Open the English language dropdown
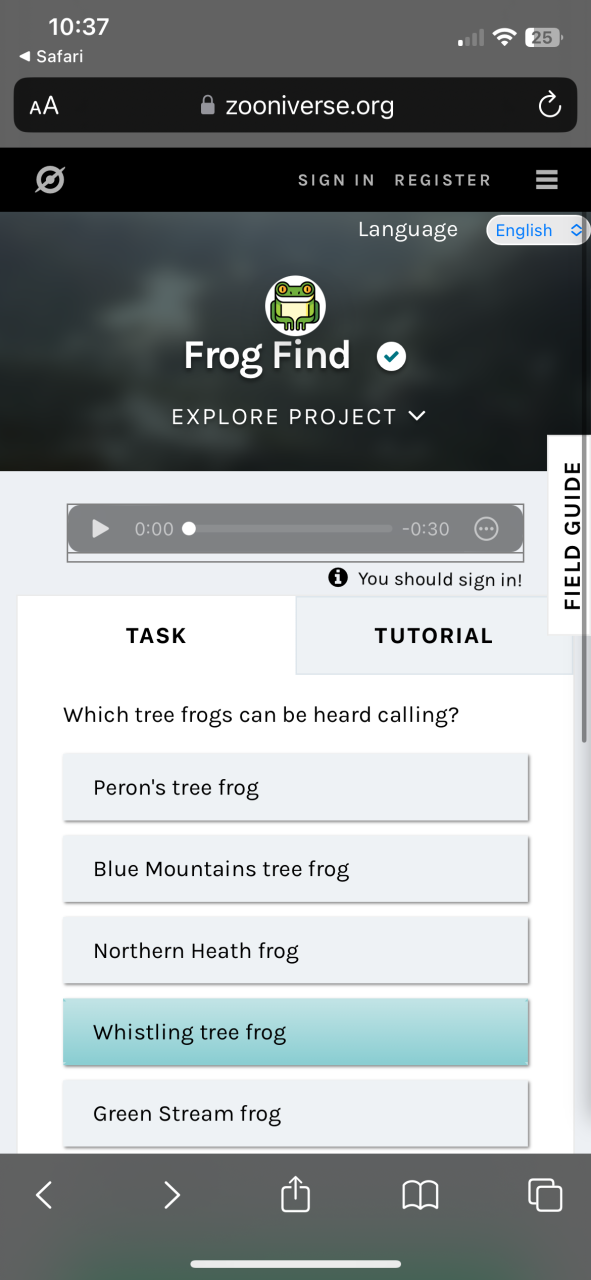The width and height of the screenshot is (591, 1280). click(x=538, y=230)
